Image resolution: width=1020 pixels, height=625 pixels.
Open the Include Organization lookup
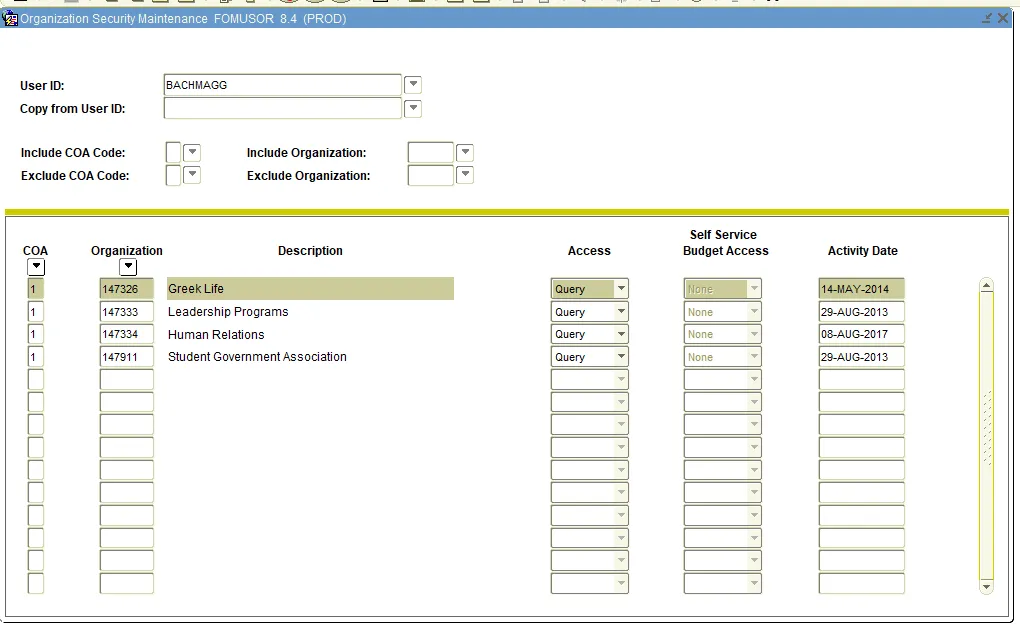(x=464, y=152)
